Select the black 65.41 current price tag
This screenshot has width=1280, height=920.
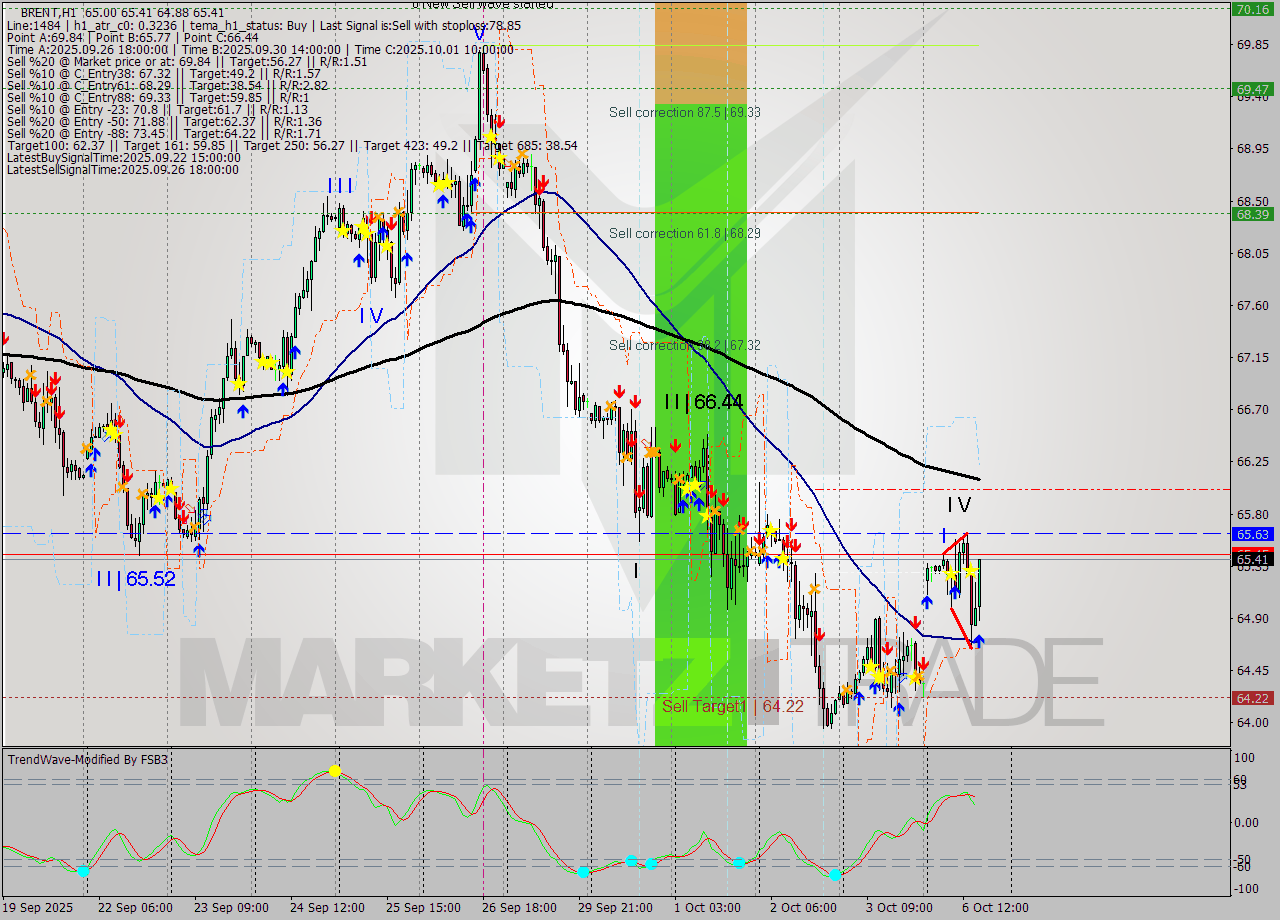(1252, 559)
